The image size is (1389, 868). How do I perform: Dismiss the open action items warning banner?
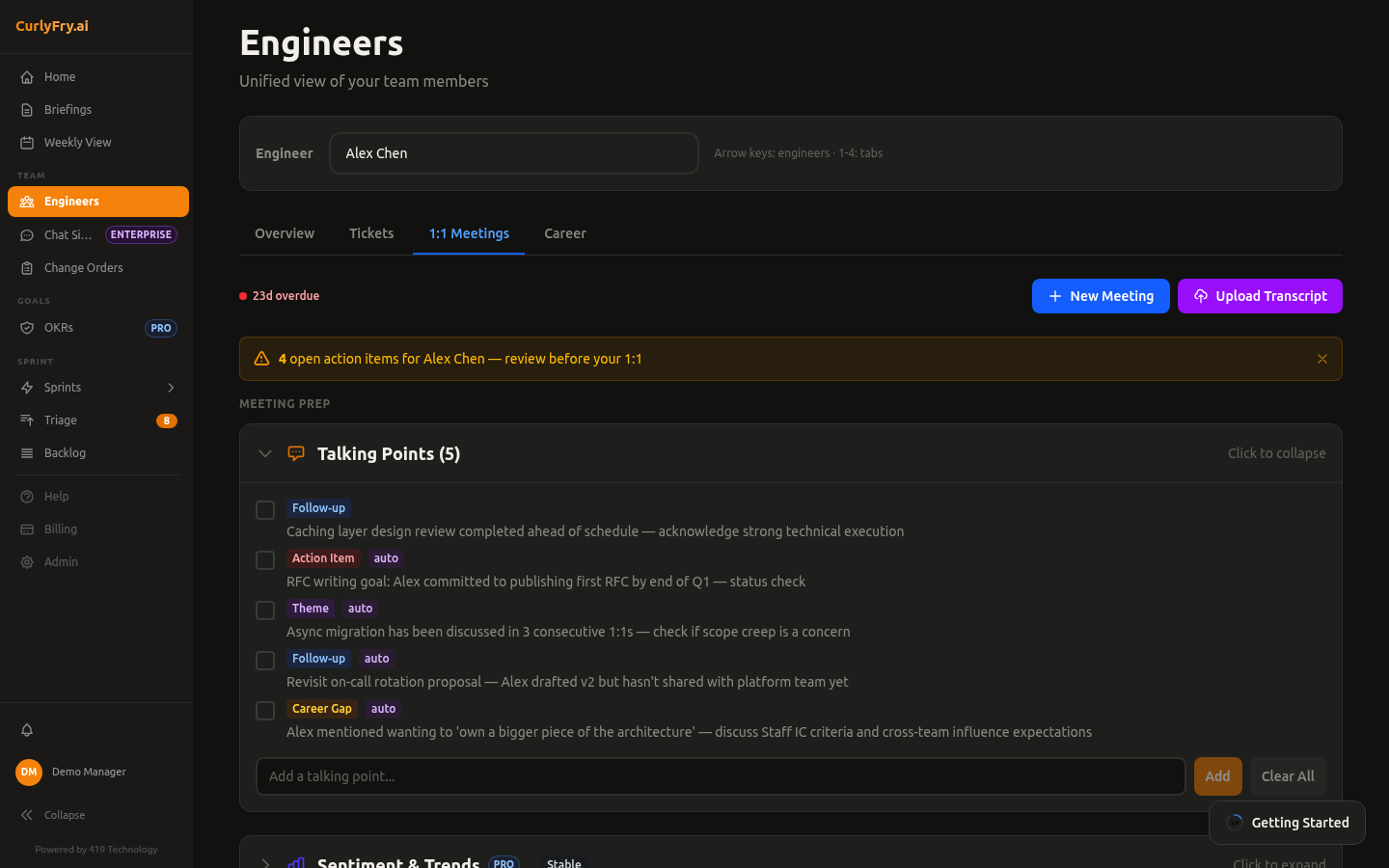pyautogui.click(x=1322, y=358)
